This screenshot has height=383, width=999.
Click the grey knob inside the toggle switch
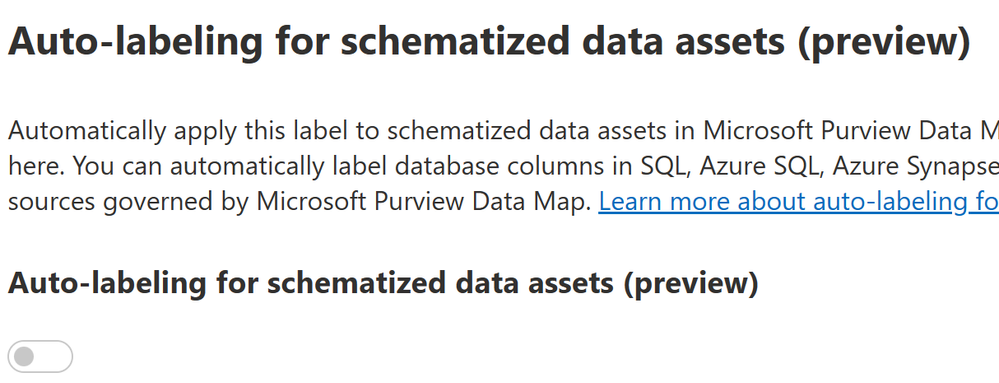point(24,356)
